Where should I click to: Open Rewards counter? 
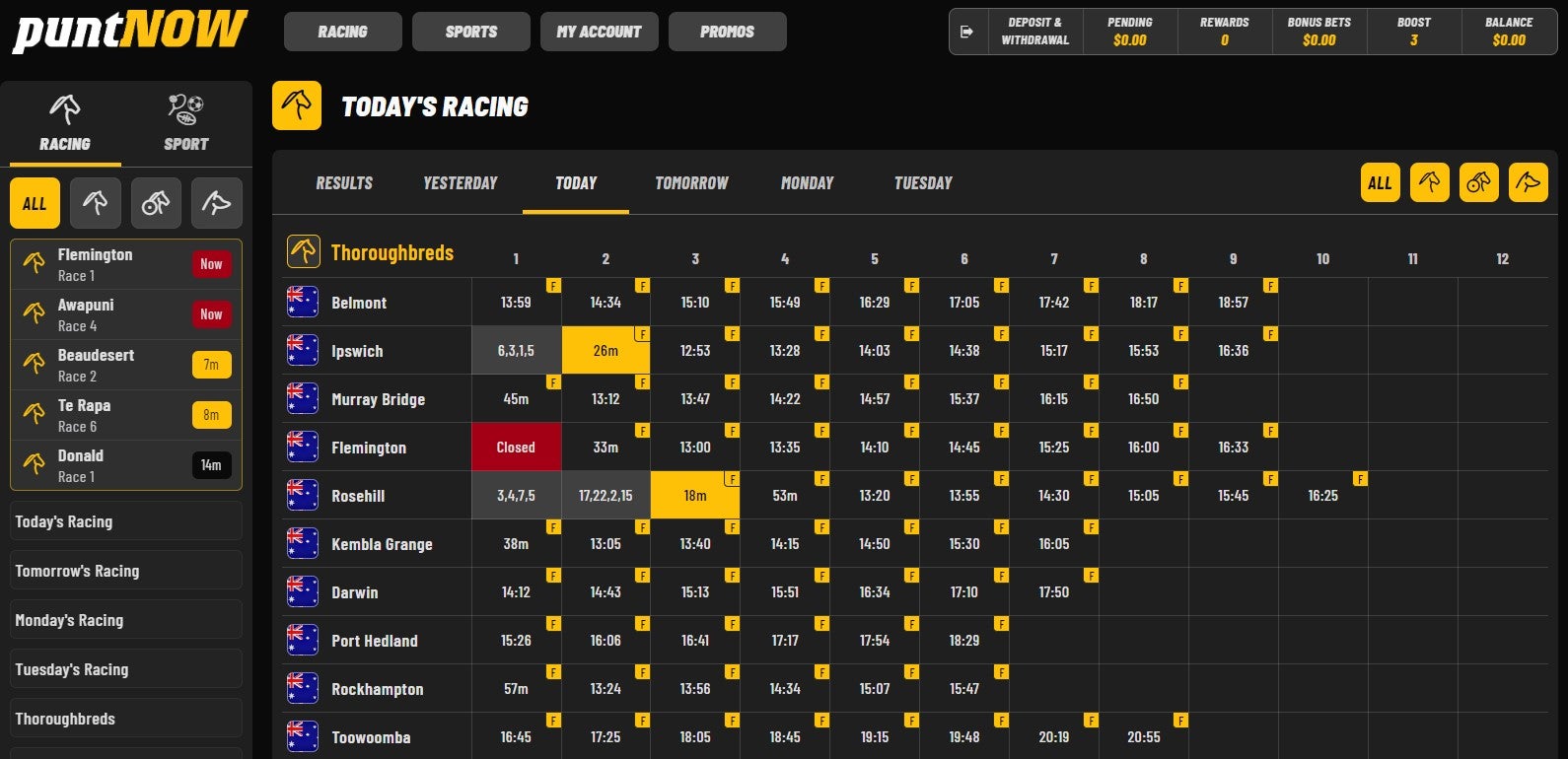point(1225,32)
